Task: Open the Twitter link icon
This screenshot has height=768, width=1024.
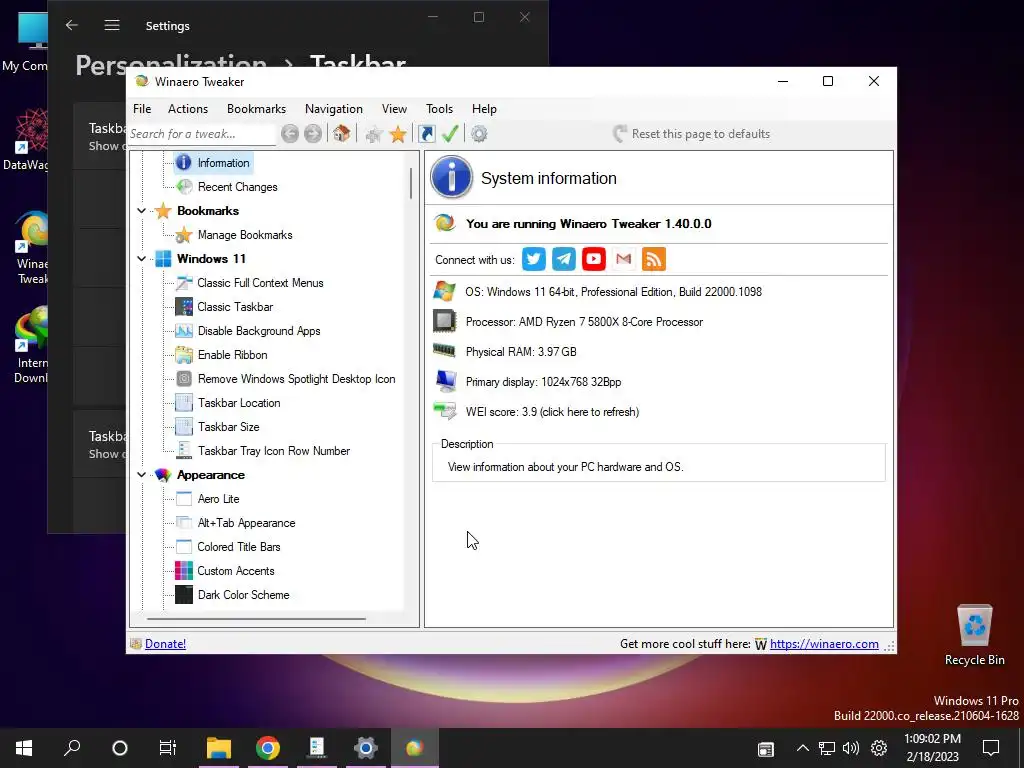Action: pos(534,259)
